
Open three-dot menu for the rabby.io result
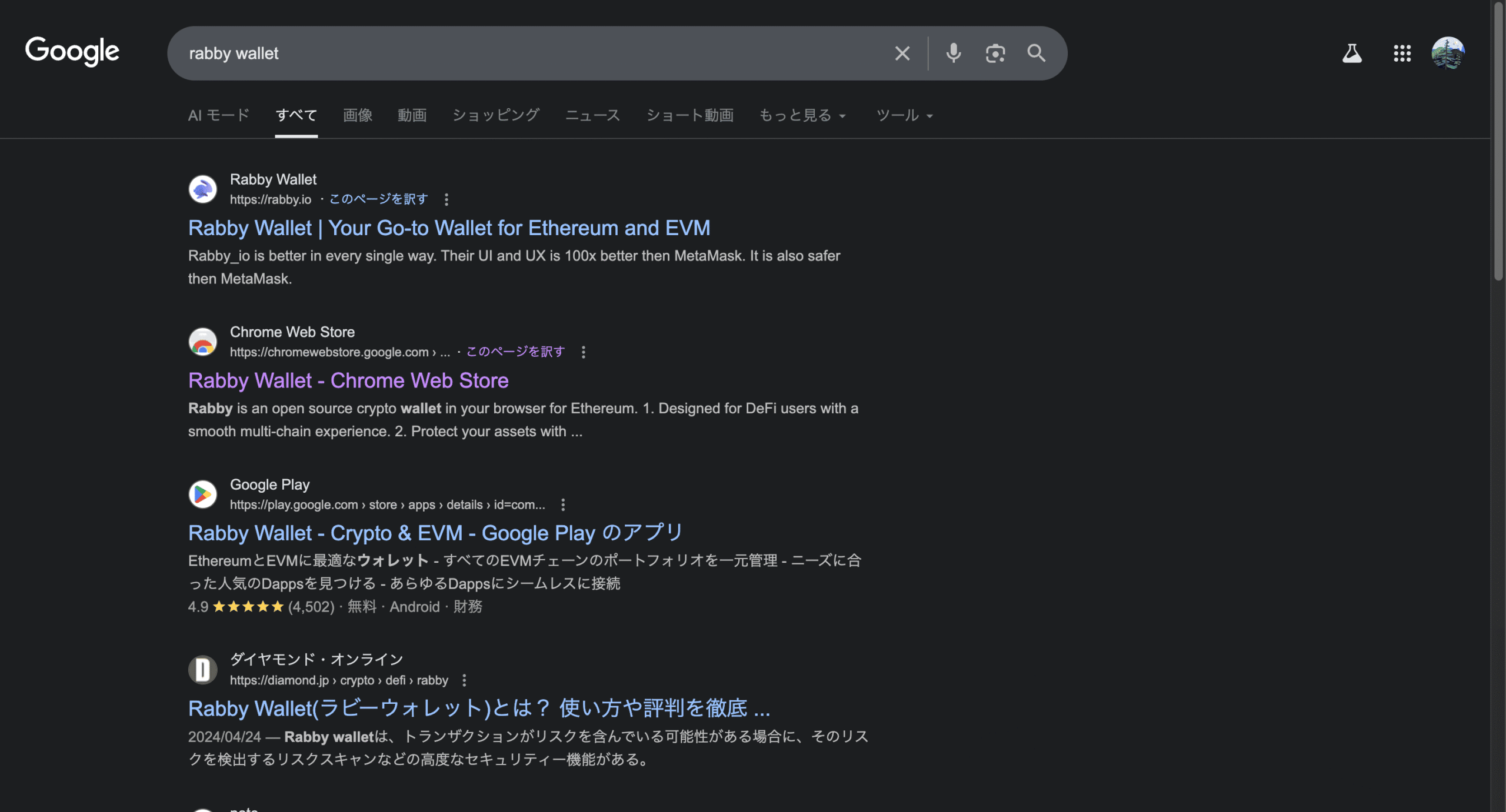click(x=447, y=200)
